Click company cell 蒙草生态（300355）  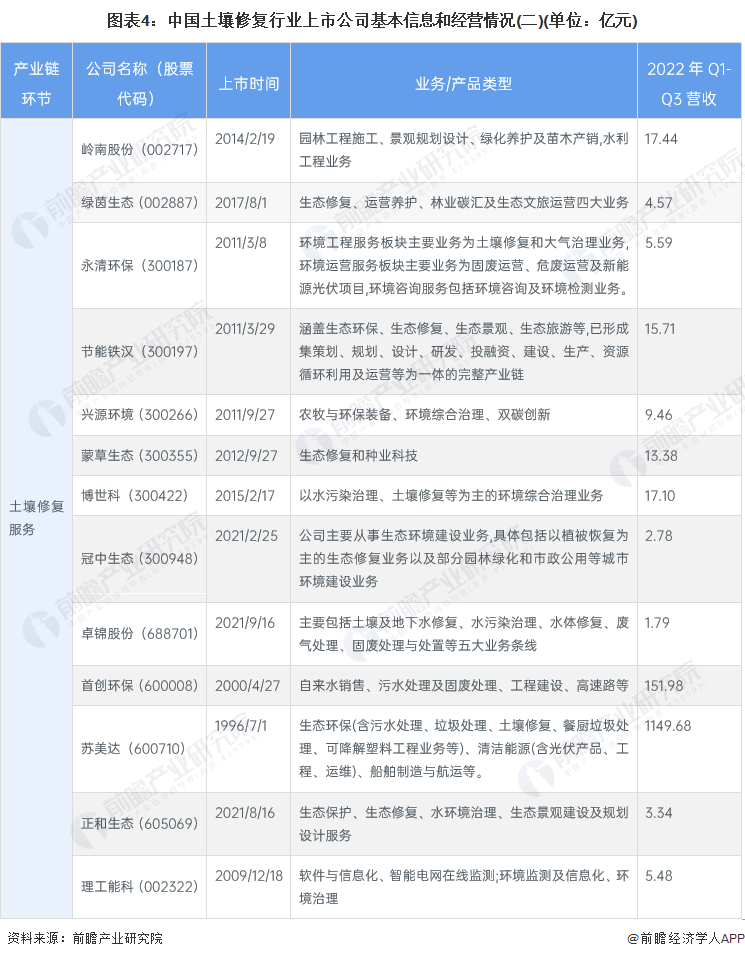(139, 456)
